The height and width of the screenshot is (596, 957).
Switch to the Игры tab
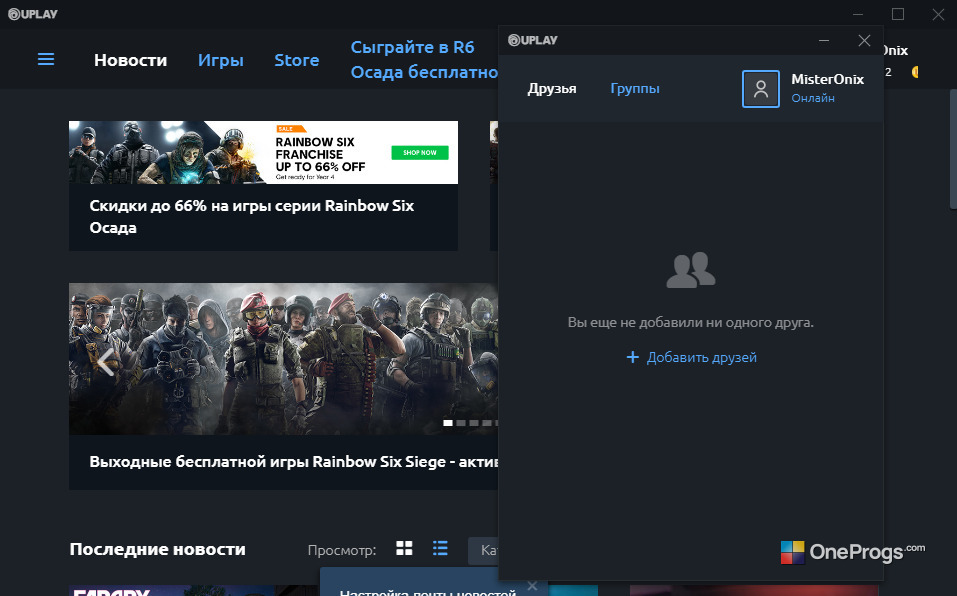pos(220,60)
